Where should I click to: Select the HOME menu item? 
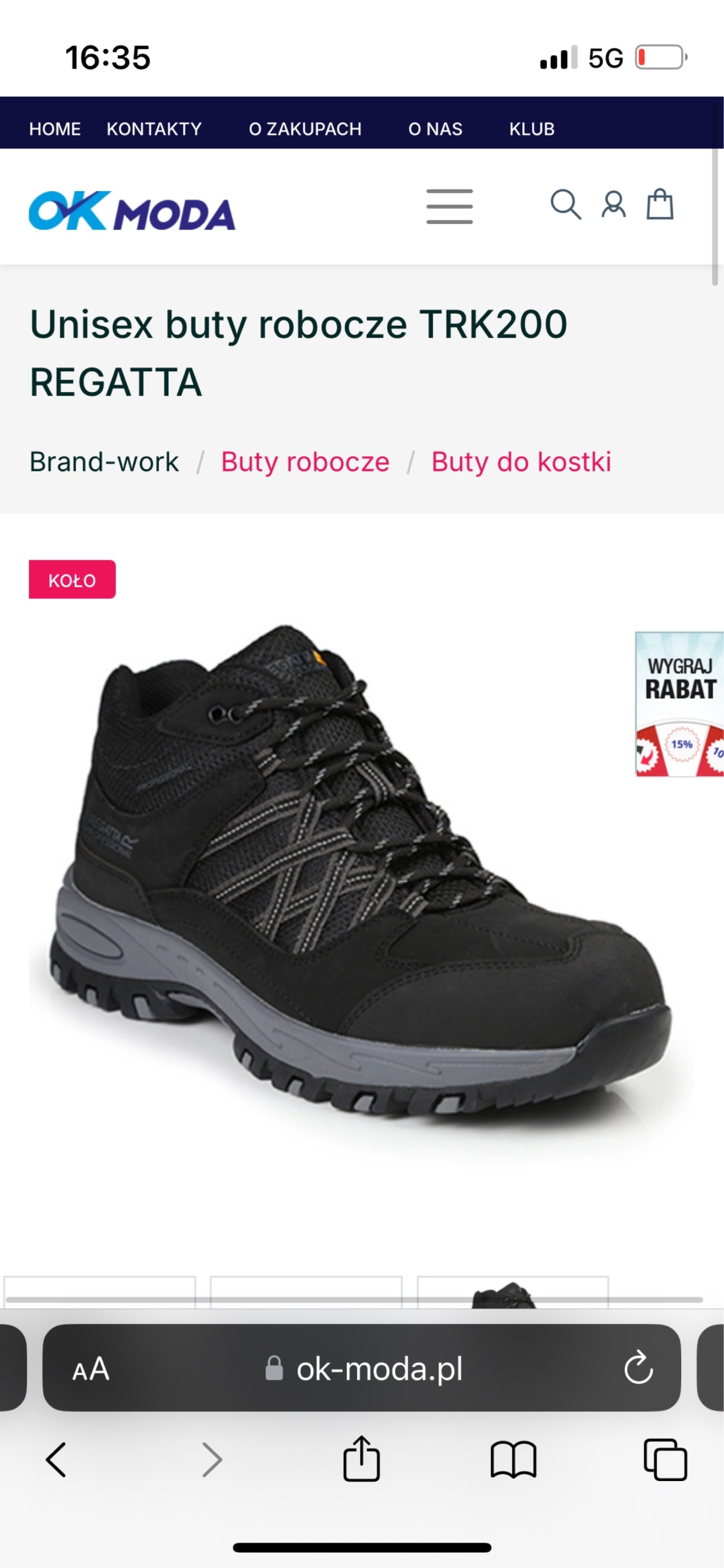coord(55,129)
